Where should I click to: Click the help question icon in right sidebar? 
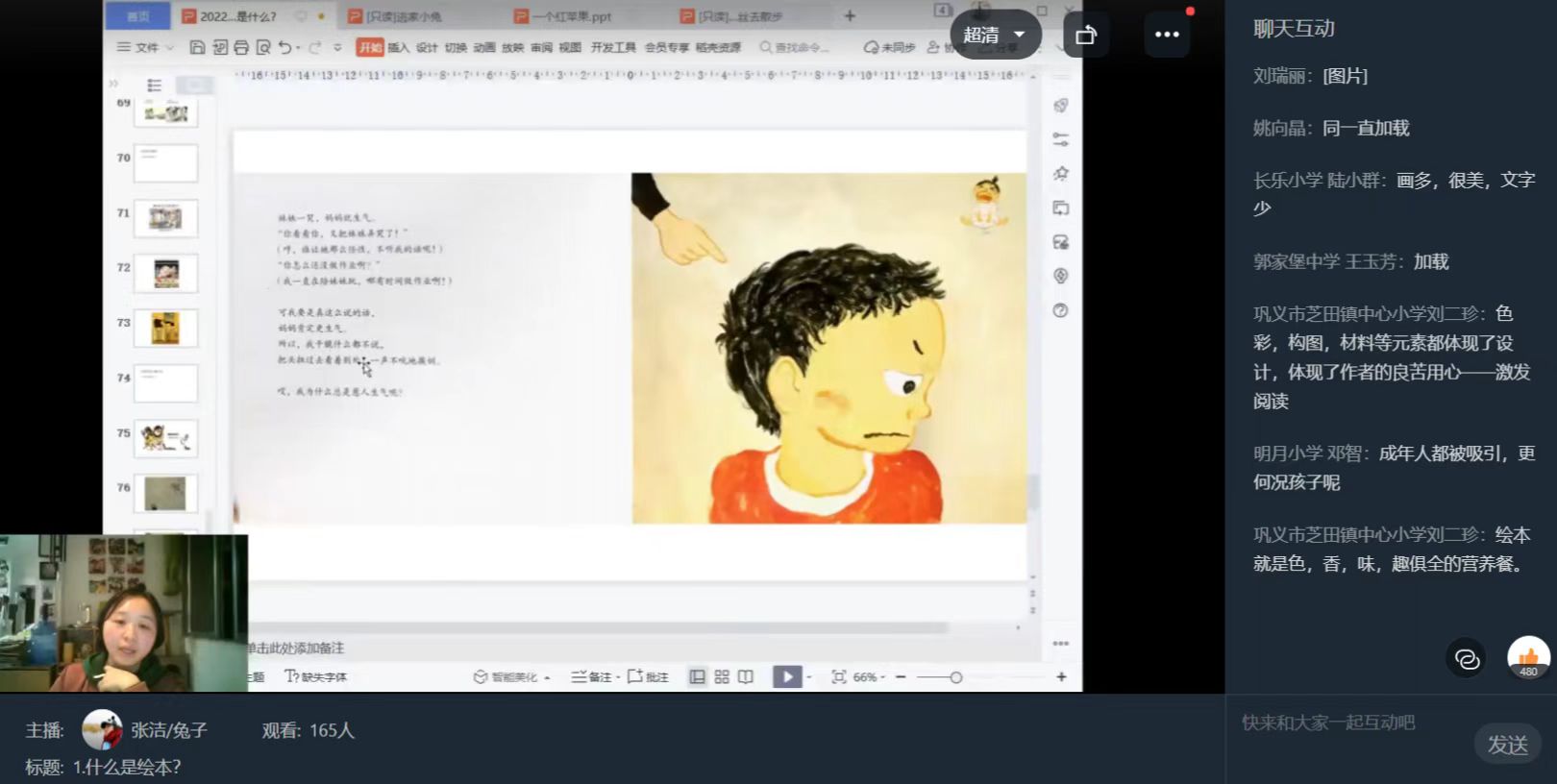tap(1061, 310)
